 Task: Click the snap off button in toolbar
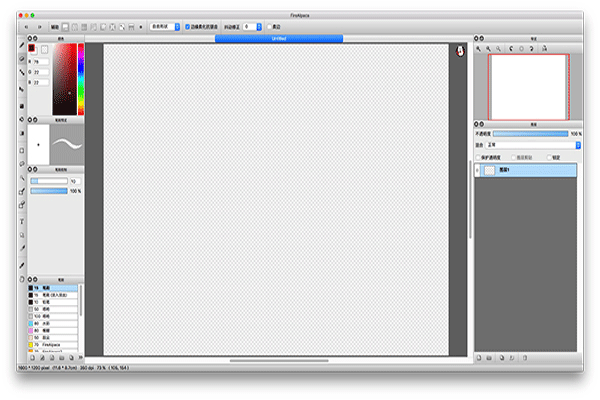66,27
